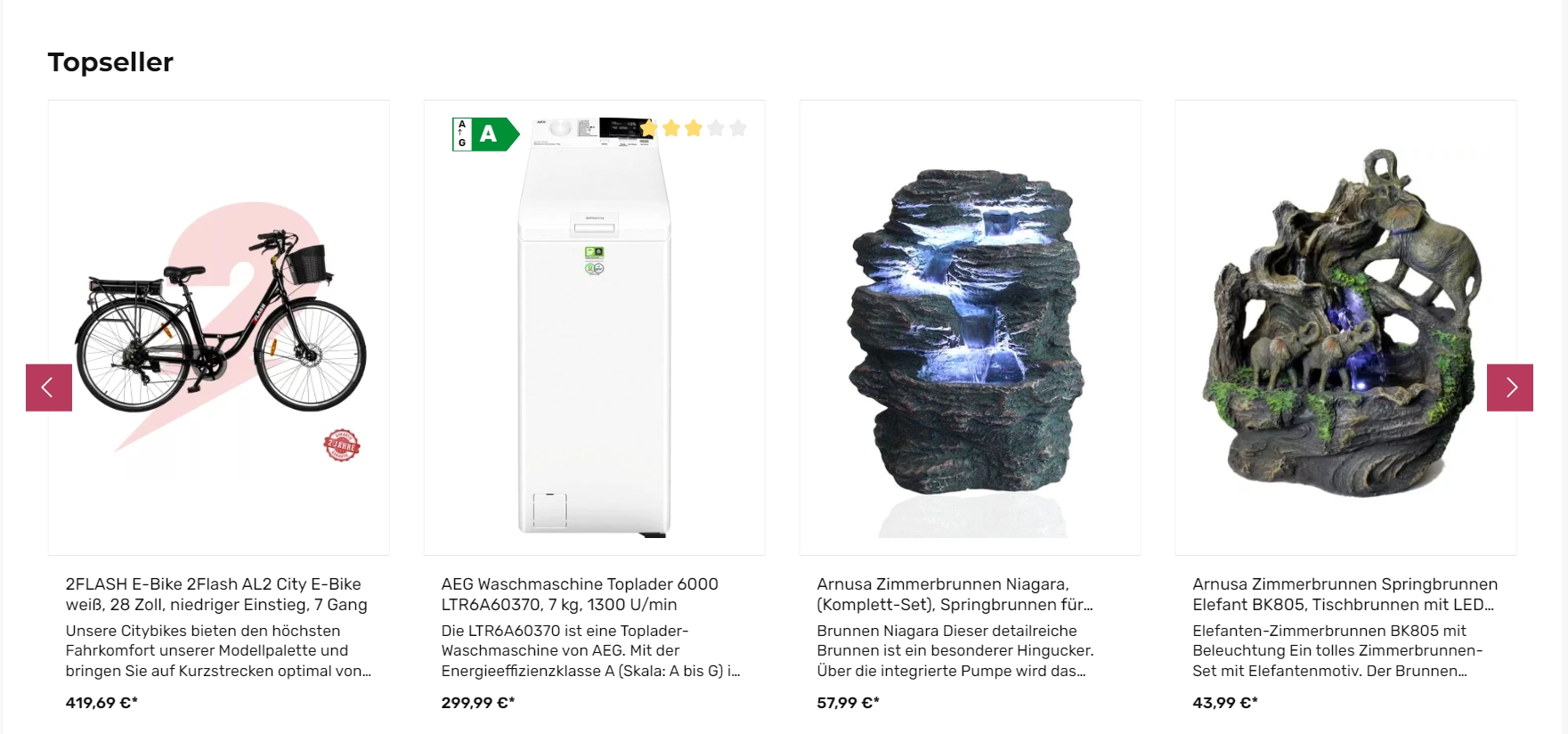Click the Elefantenmotiv description text
The height and width of the screenshot is (734, 1568).
pyautogui.click(x=1337, y=651)
